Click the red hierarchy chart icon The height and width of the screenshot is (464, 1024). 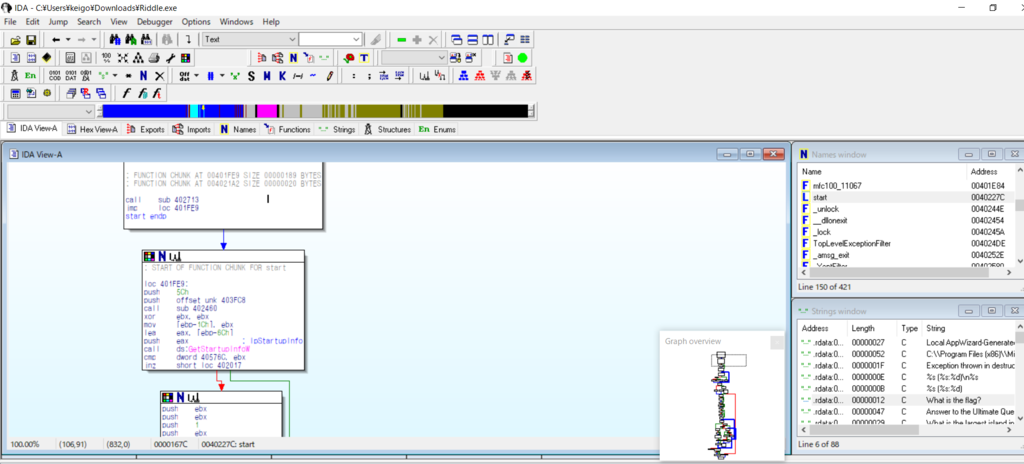(x=479, y=76)
